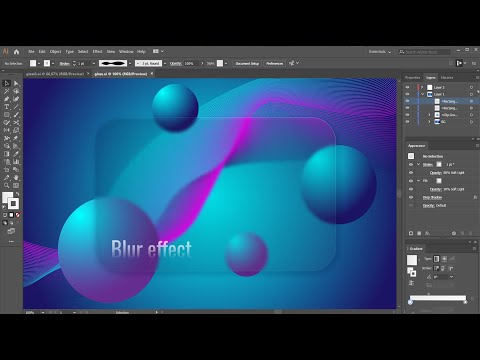Image resolution: width=480 pixels, height=360 pixels.
Task: Toggle visibility of Layer 2
Action: [407, 87]
